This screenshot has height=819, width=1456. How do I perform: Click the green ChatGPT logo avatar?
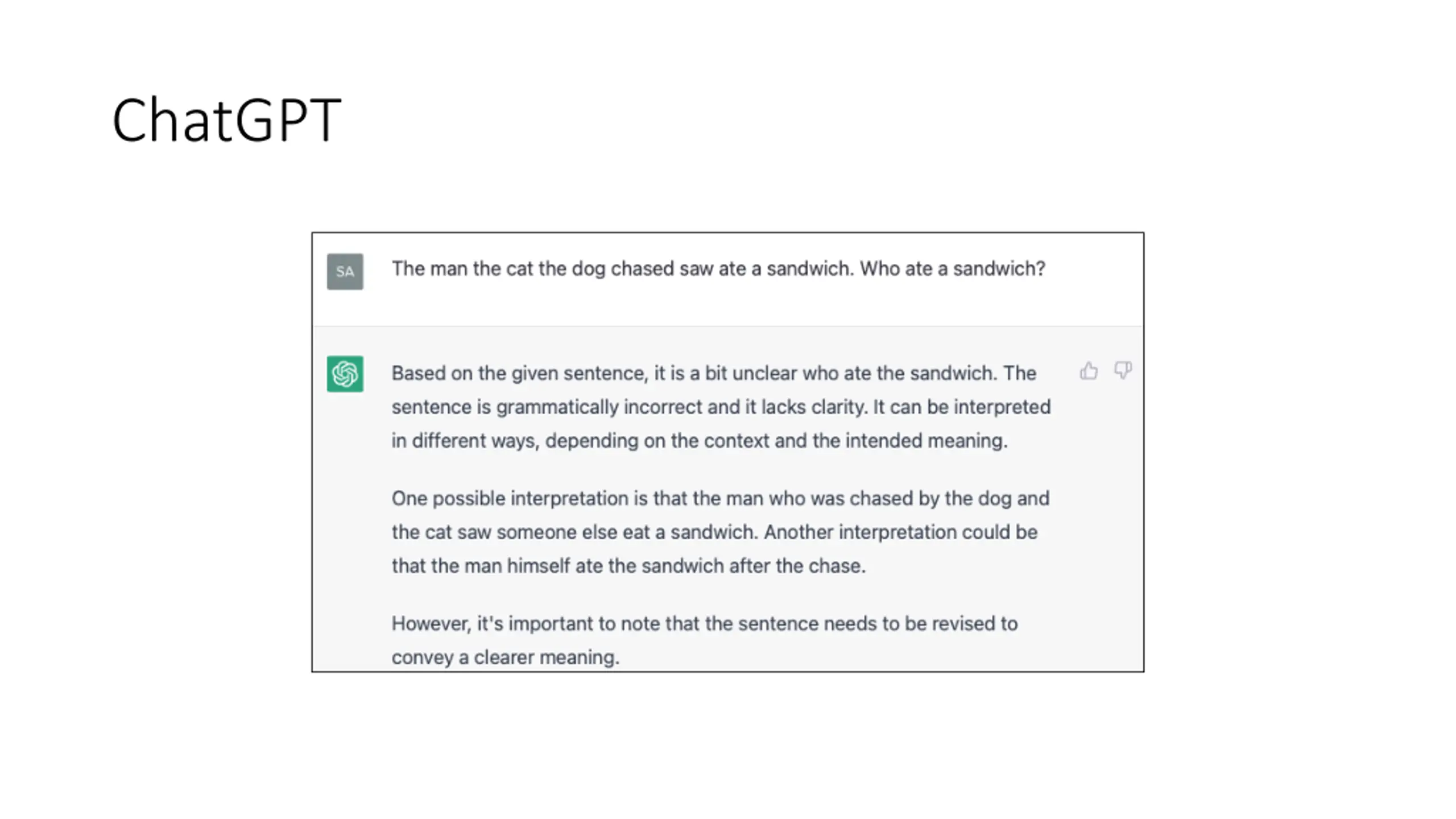point(345,374)
